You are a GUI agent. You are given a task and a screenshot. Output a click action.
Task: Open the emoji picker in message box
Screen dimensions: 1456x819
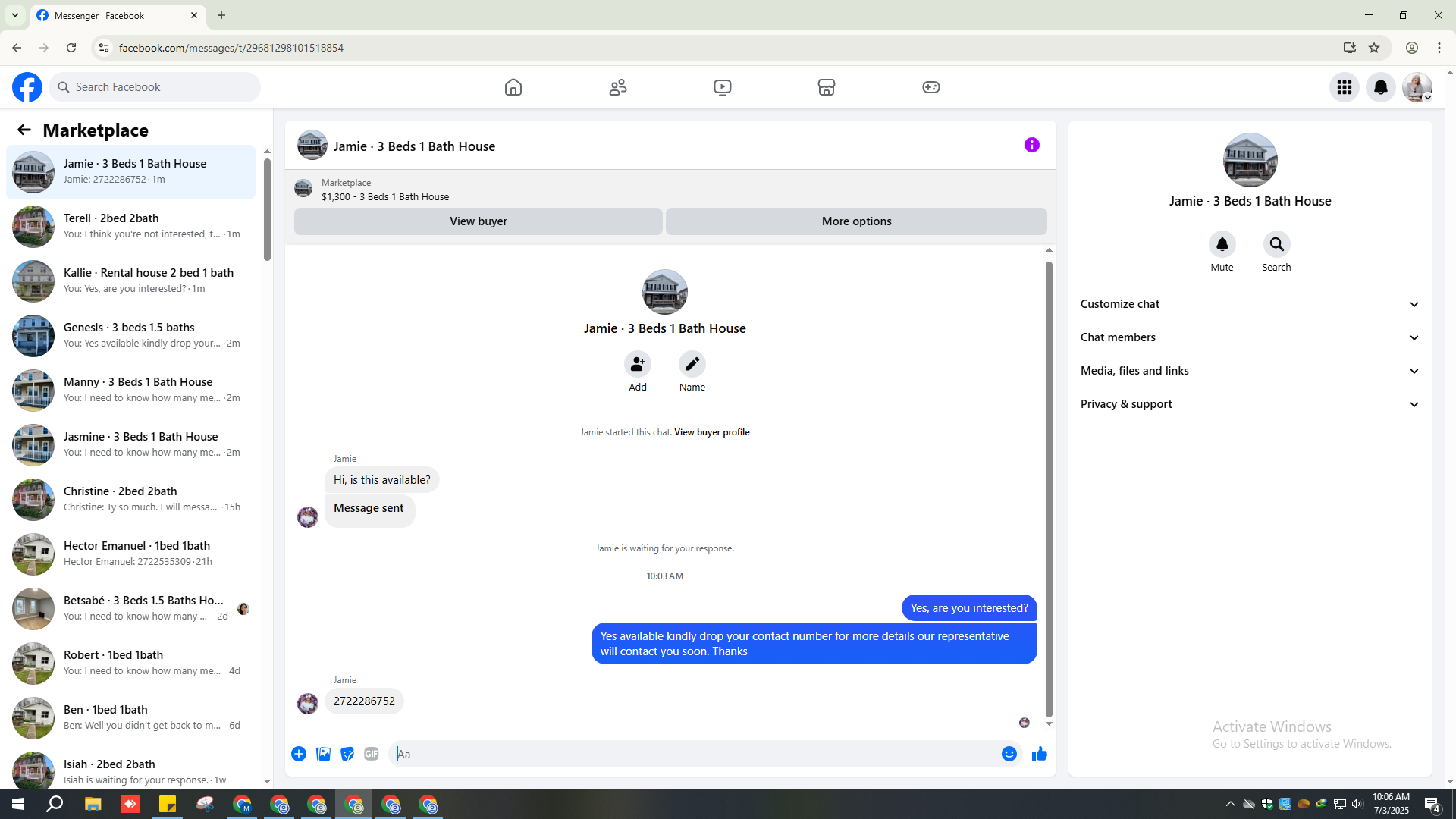(1009, 754)
